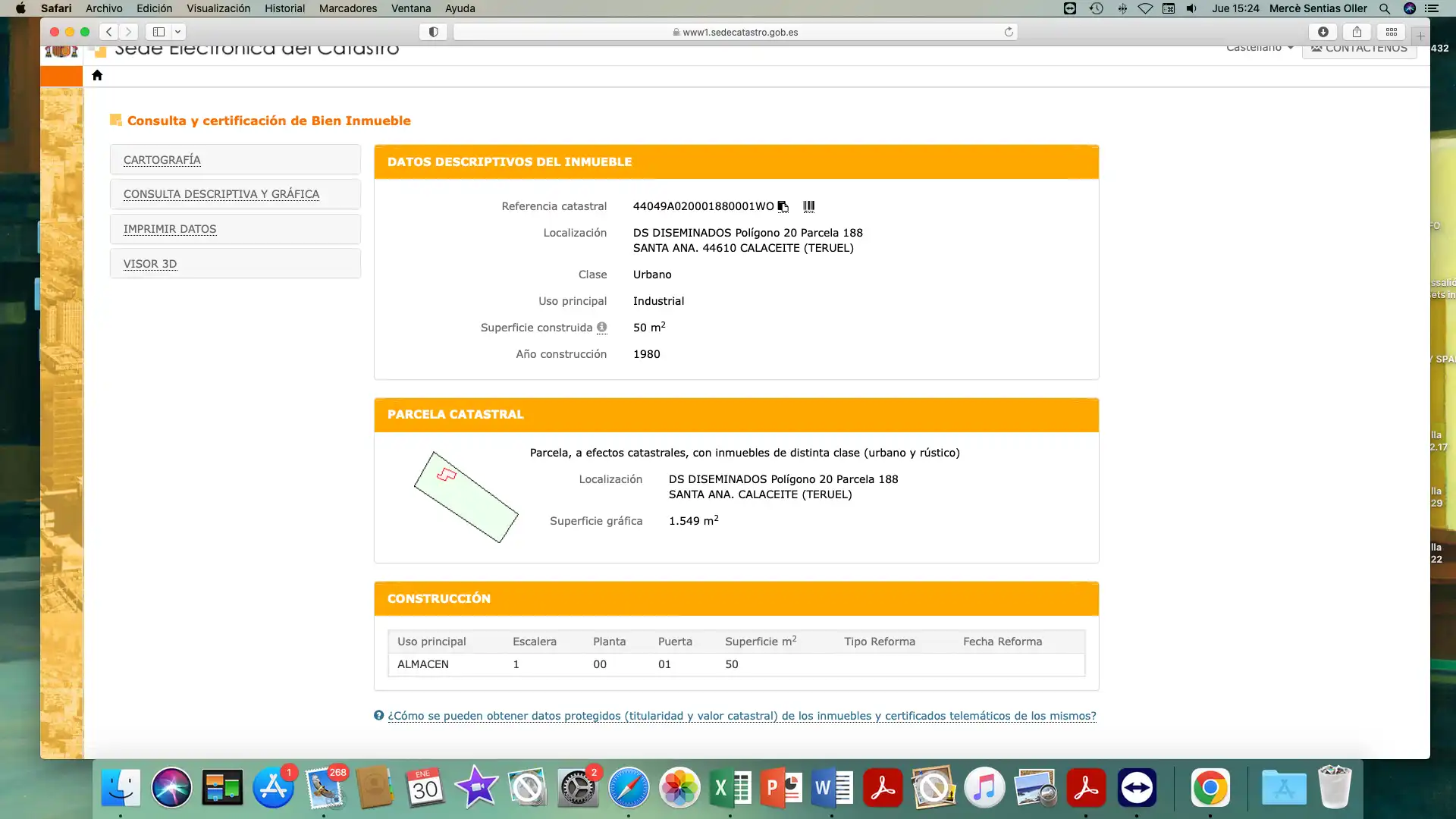The height and width of the screenshot is (819, 1456).
Task: Click the ALMACEN cell in the construction table
Action: [423, 664]
